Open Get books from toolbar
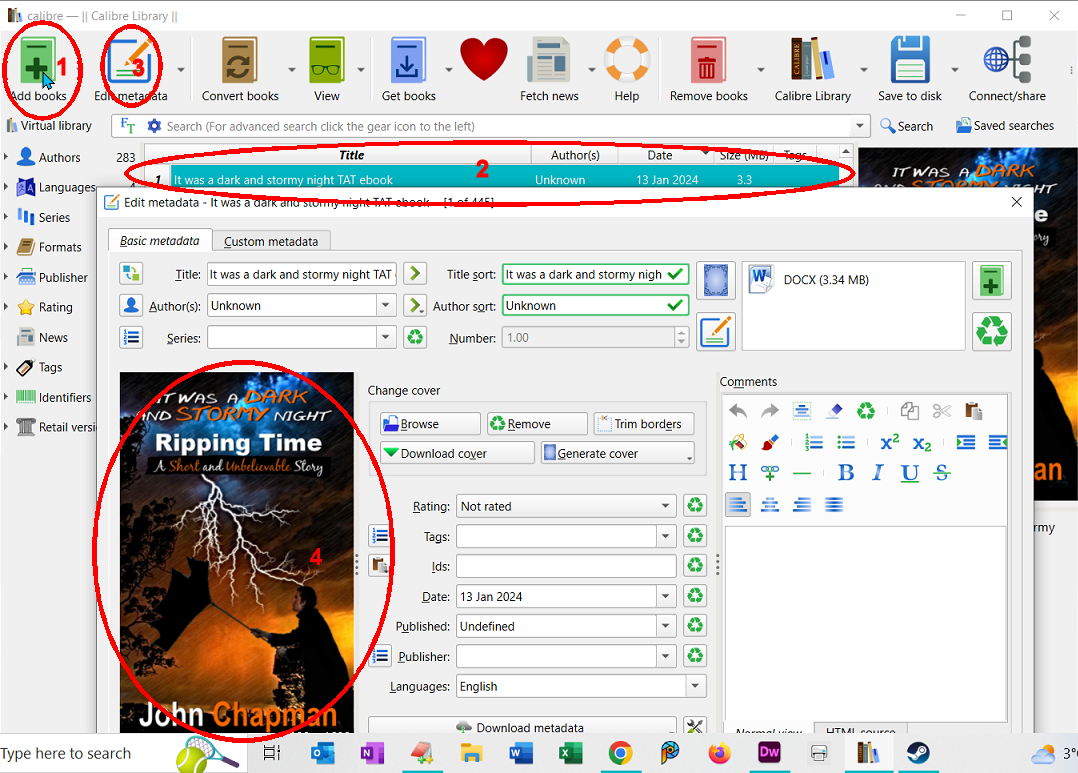 (x=408, y=62)
